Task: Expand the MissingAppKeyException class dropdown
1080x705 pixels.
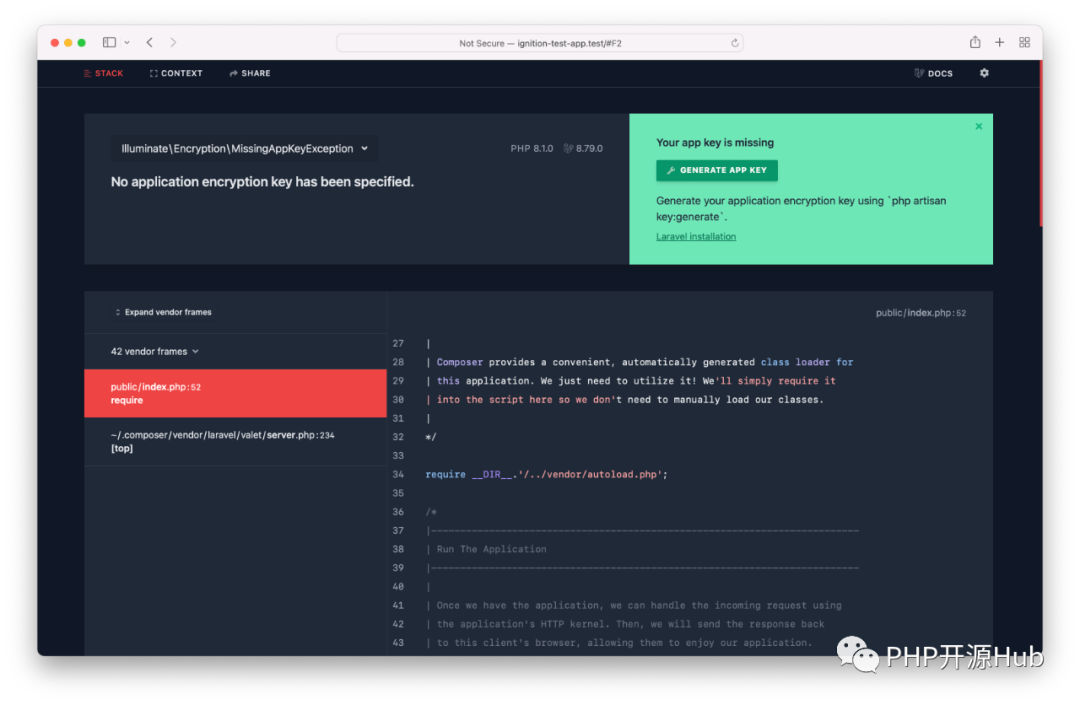Action: (x=245, y=149)
